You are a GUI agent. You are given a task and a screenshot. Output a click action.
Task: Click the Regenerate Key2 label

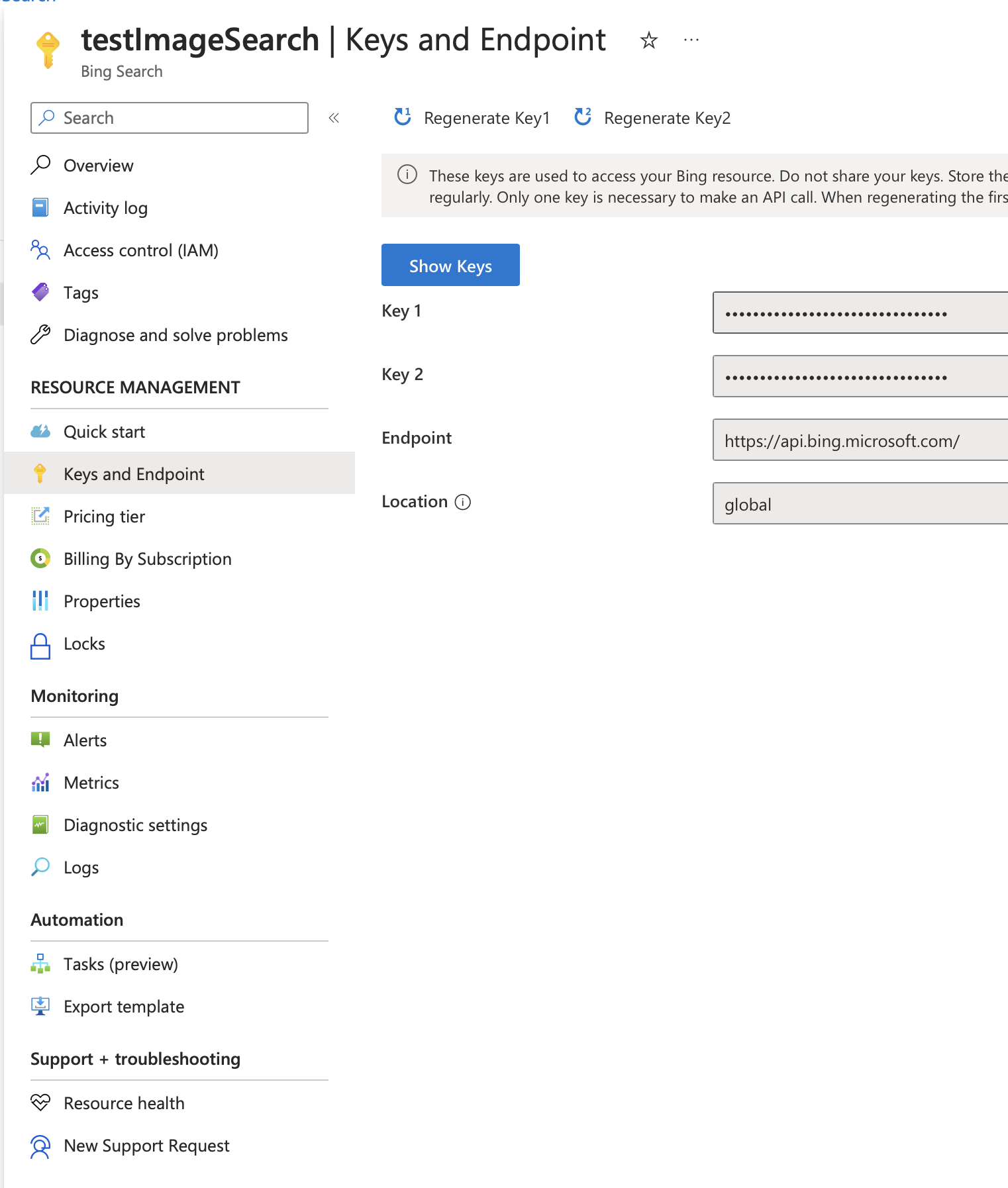[x=668, y=118]
